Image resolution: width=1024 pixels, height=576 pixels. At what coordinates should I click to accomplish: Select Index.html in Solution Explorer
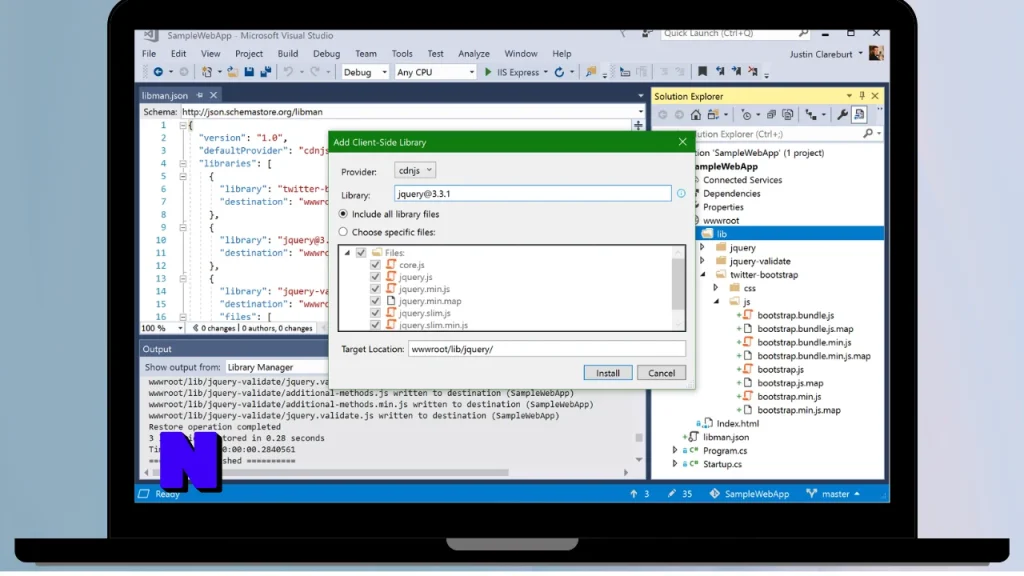tap(737, 424)
